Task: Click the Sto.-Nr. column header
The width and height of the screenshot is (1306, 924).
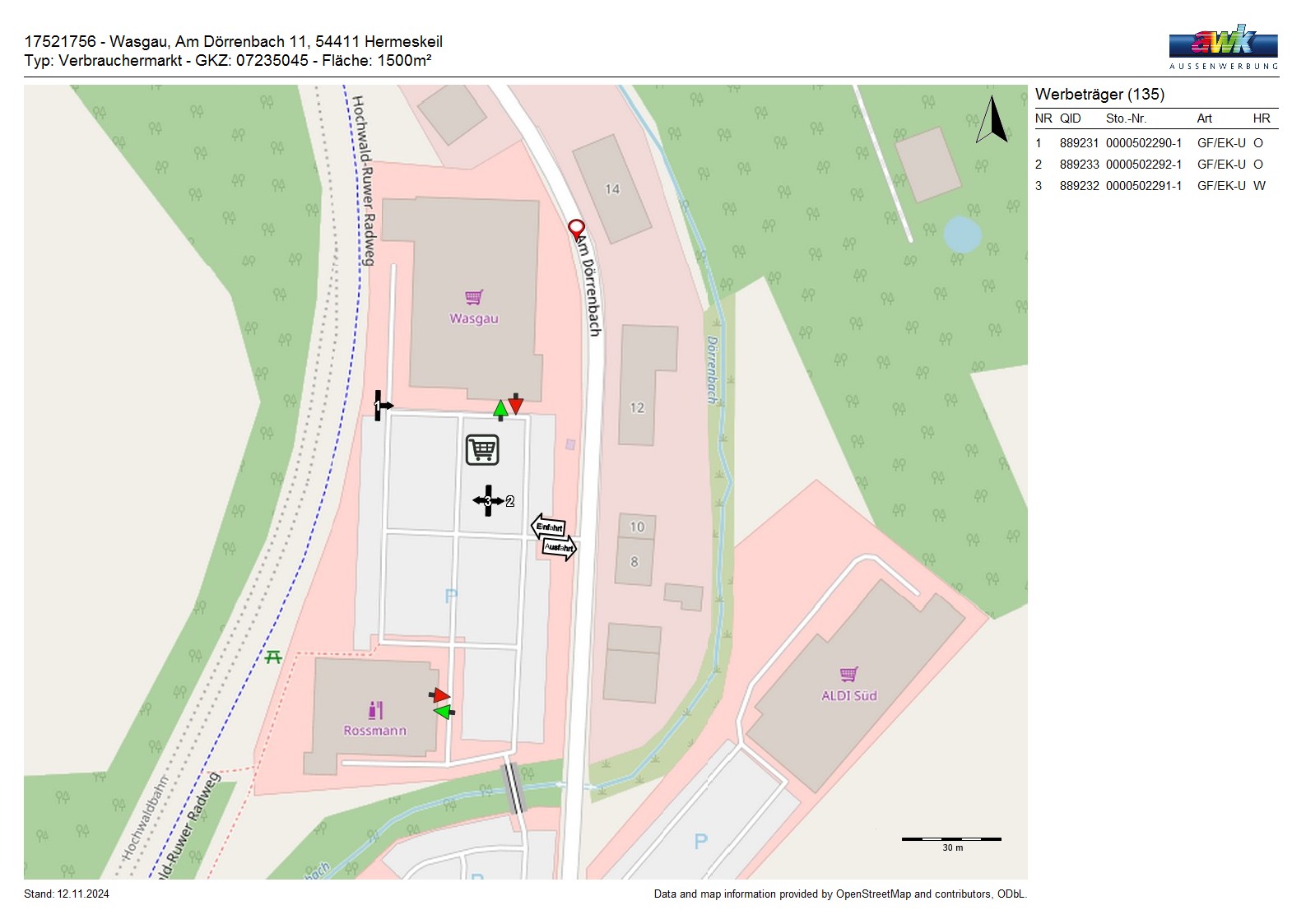Action: pyautogui.click(x=1125, y=118)
